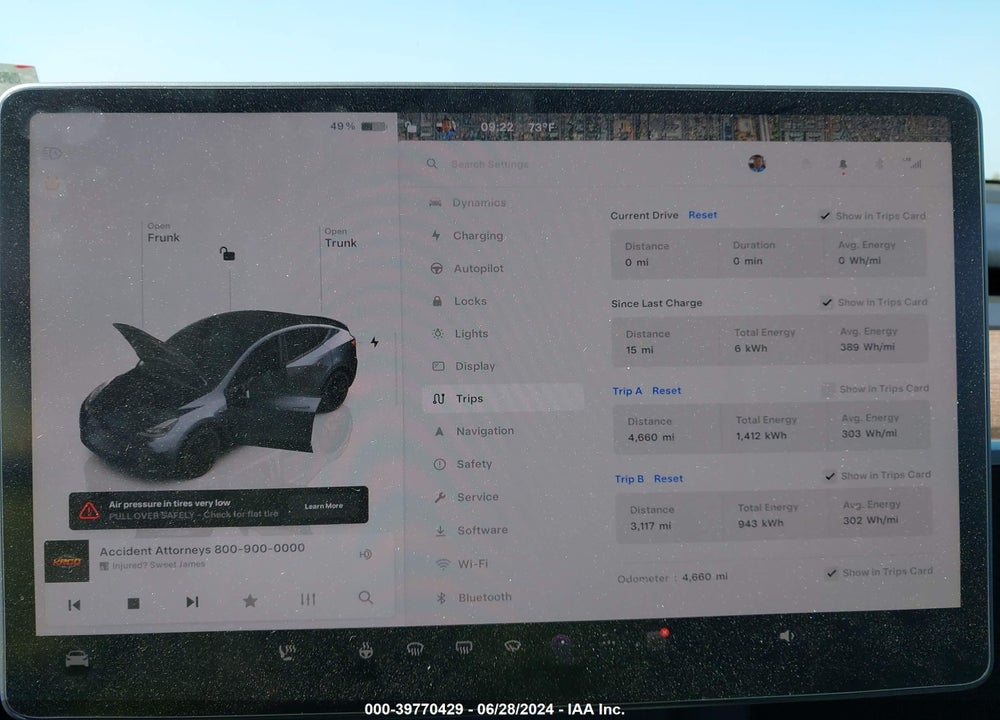Turn on the driver seat heater icon
Viewport: 1000px width, 720px height.
tap(288, 652)
